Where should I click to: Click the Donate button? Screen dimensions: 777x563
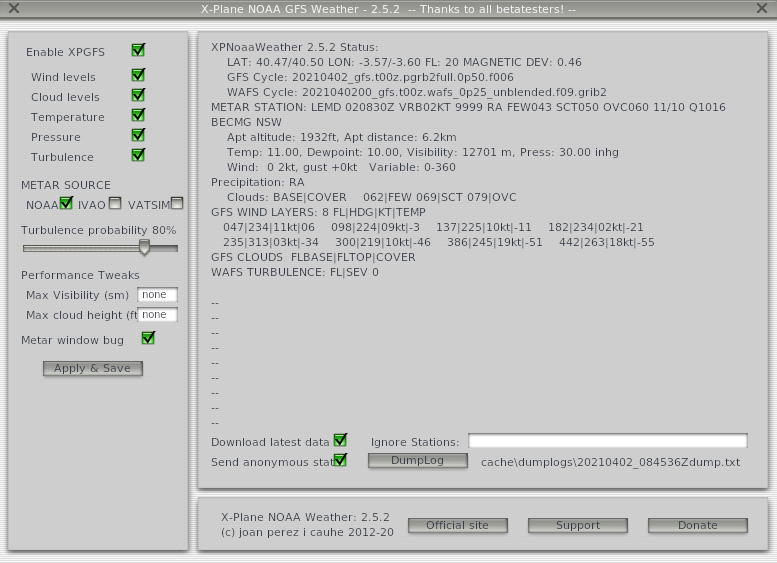tap(698, 525)
